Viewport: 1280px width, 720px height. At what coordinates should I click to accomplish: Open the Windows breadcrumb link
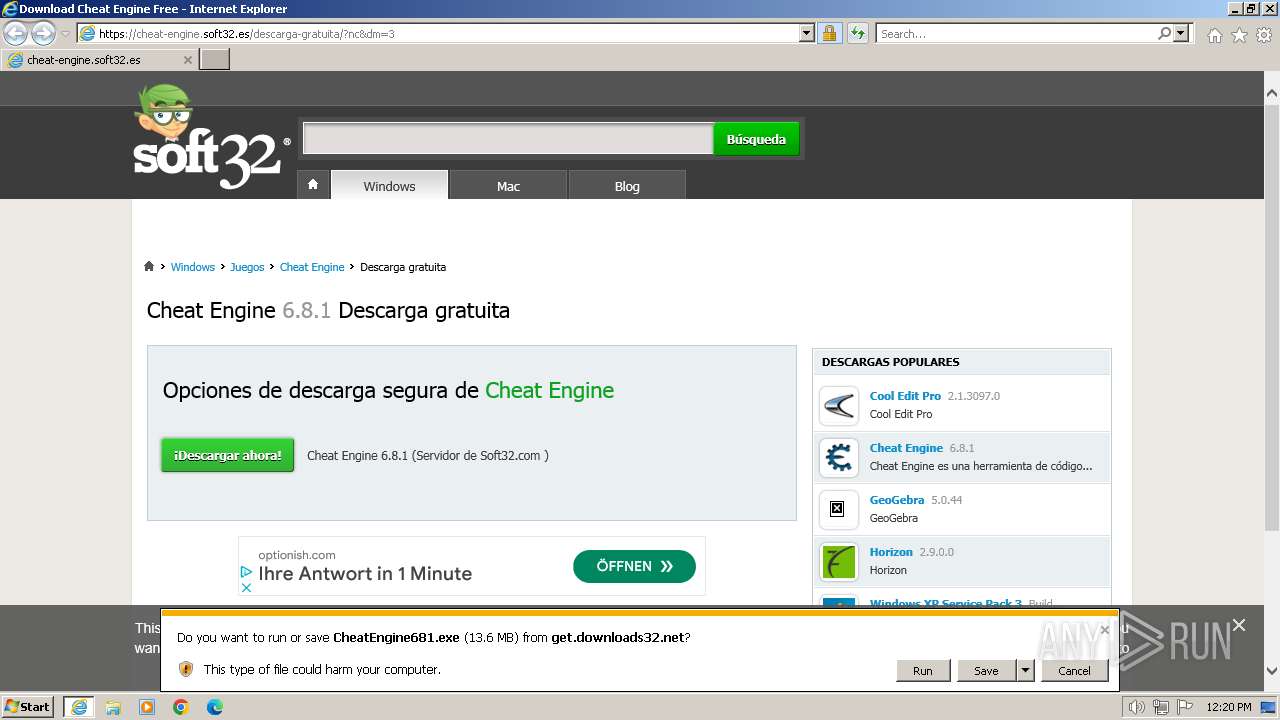(x=192, y=267)
